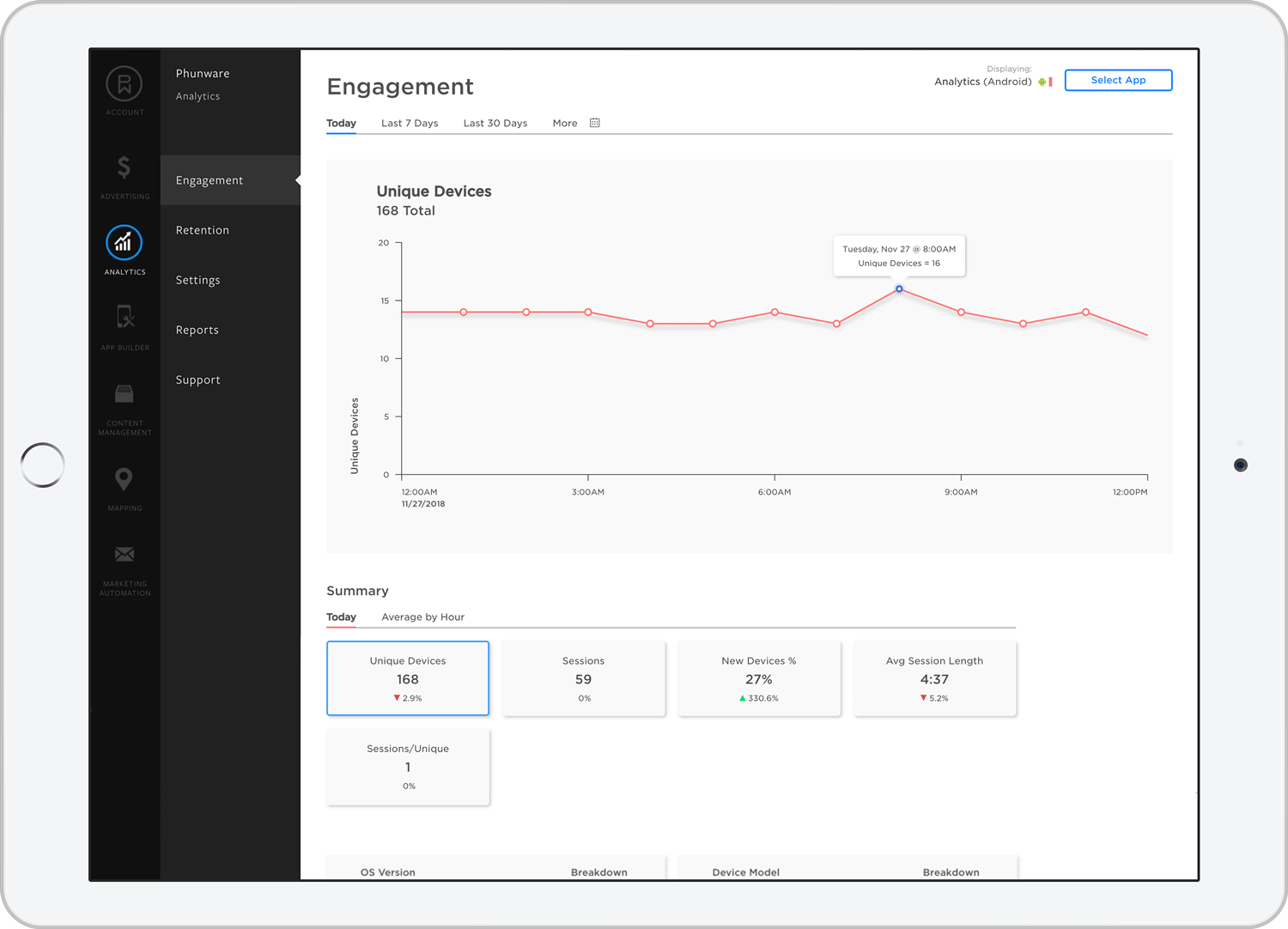
Task: Select the Sessions summary card
Action: [583, 678]
